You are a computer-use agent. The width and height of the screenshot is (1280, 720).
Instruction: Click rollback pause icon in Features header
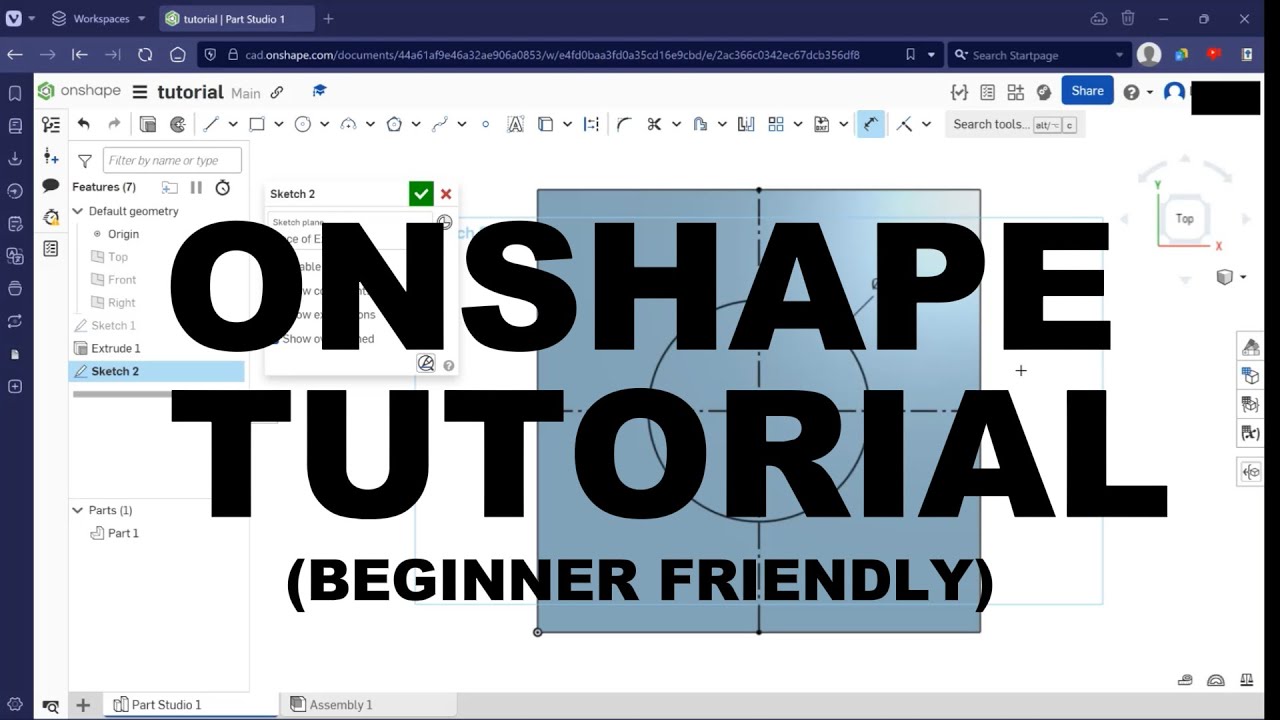[196, 187]
